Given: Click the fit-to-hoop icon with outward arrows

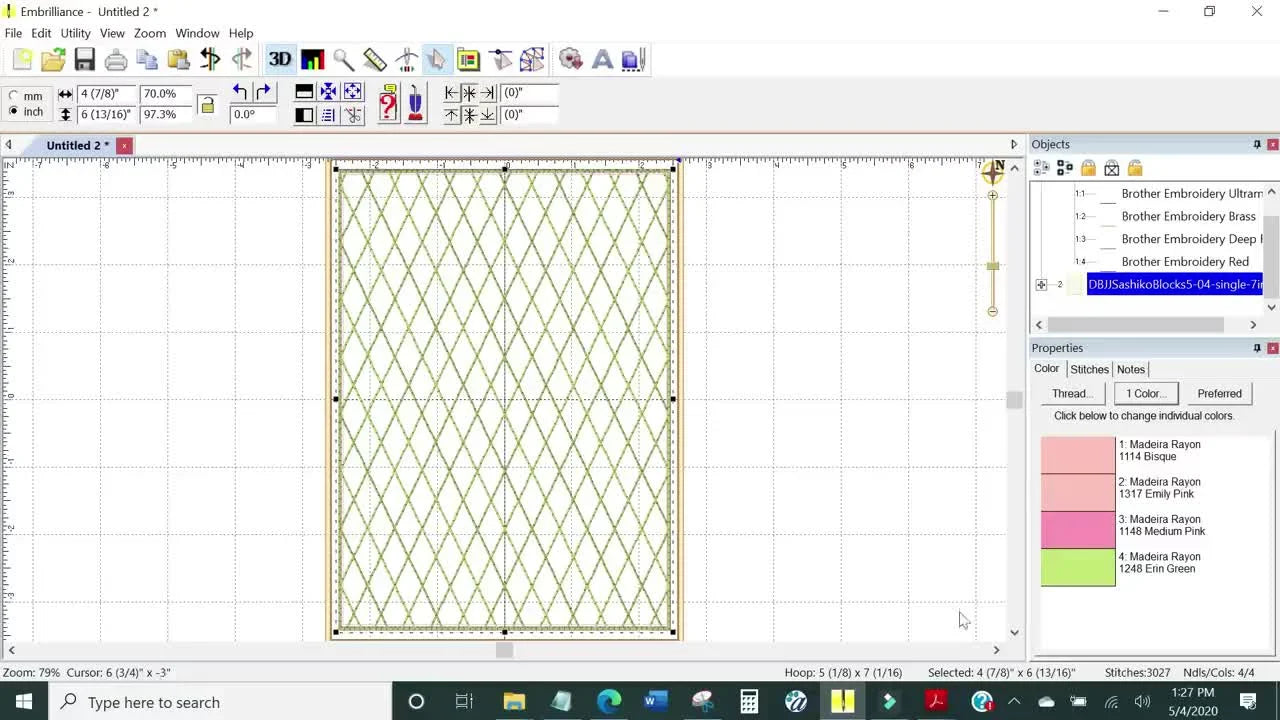Looking at the screenshot, I should pos(352,92).
